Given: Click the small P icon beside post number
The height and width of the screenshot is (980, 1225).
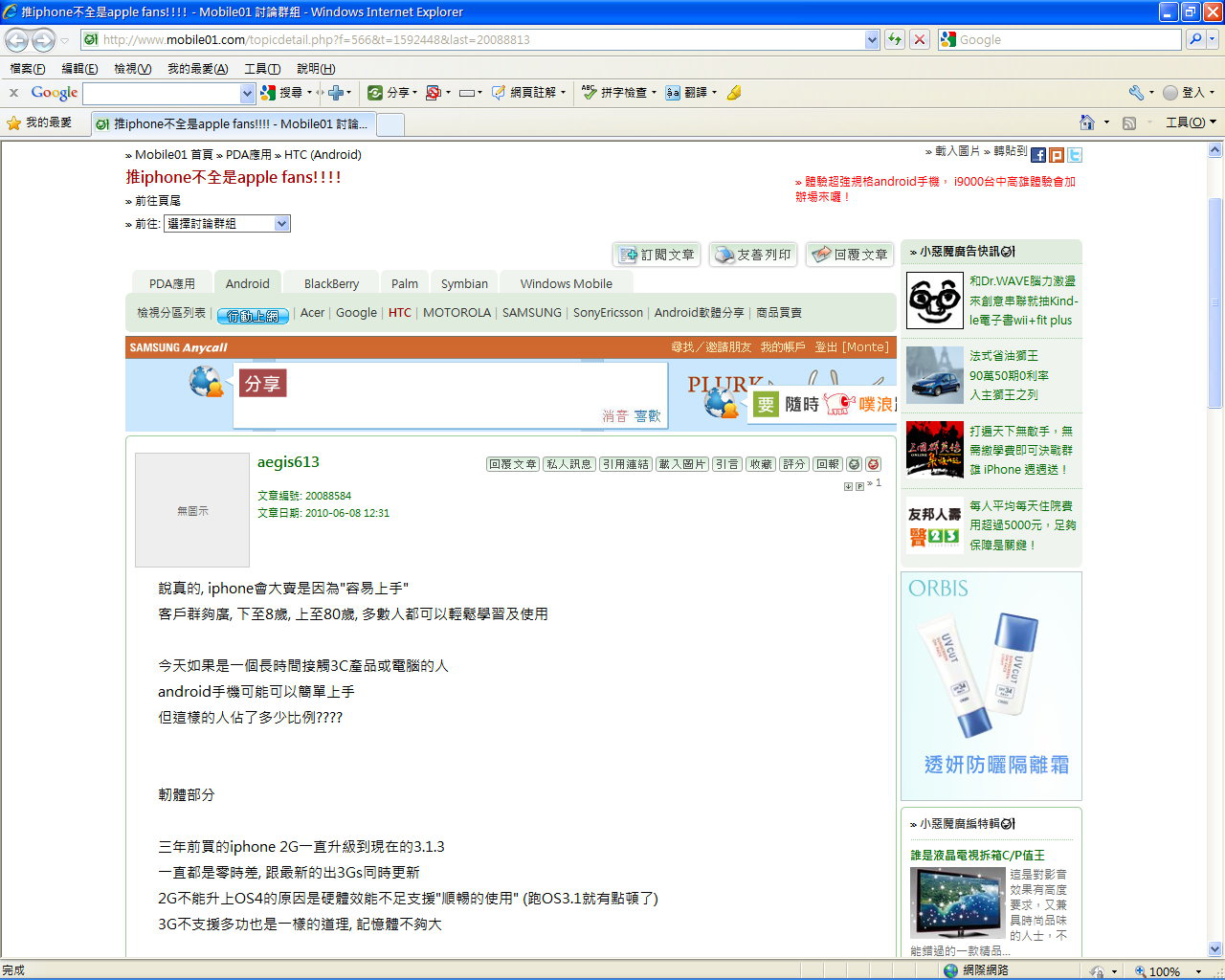Looking at the screenshot, I should coord(859,486).
